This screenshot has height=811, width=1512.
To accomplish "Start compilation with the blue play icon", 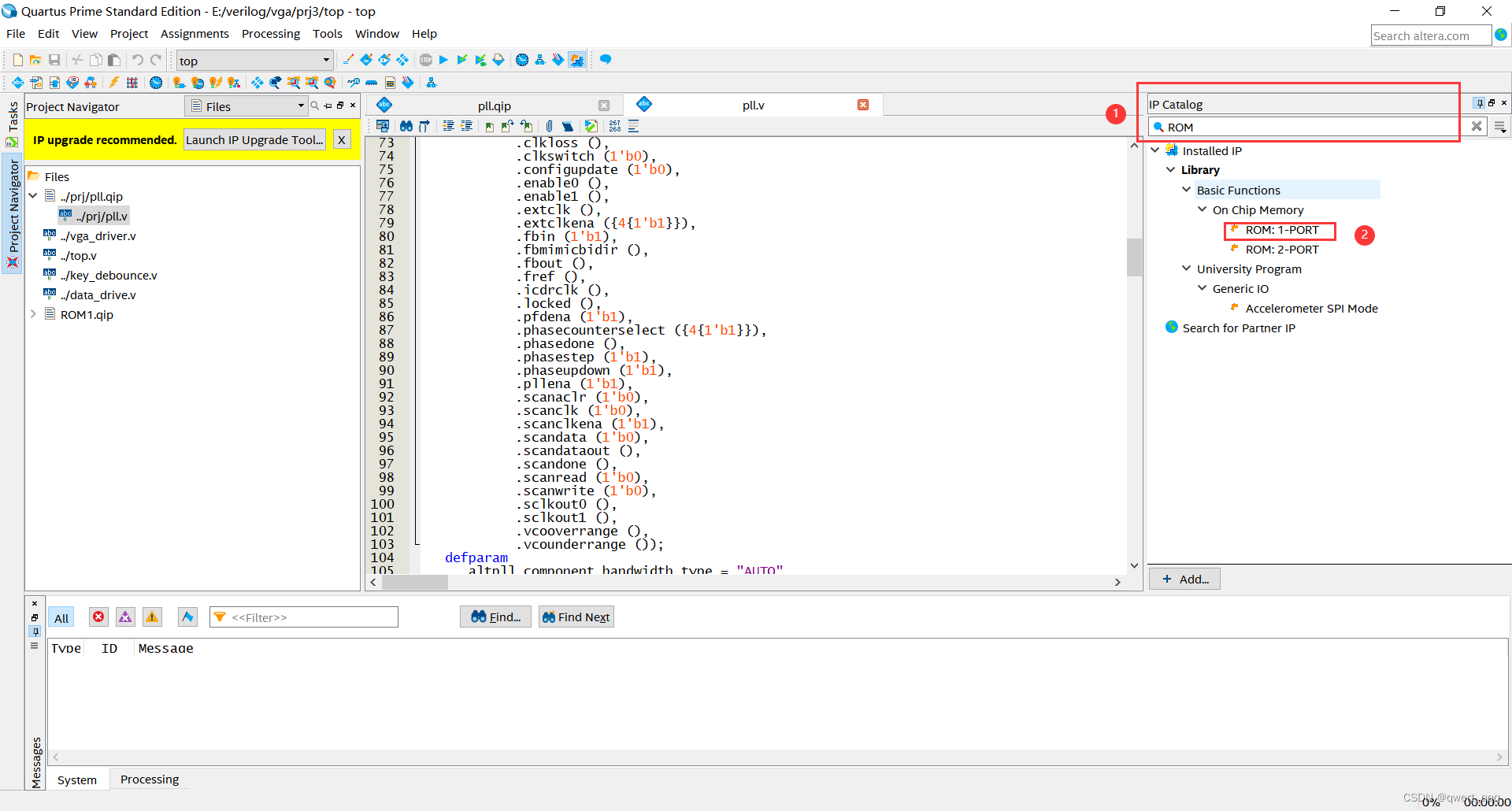I will point(443,60).
